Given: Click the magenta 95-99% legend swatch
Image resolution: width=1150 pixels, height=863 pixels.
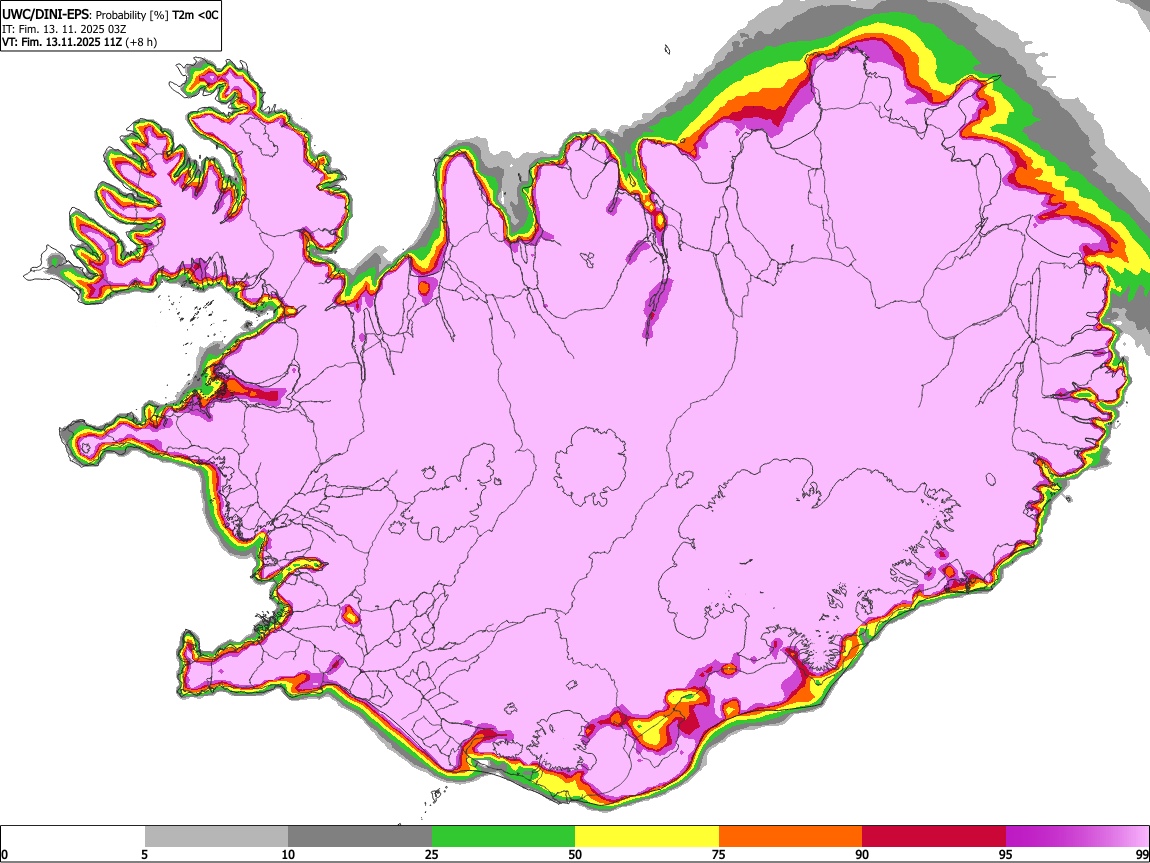Looking at the screenshot, I should 1077,836.
